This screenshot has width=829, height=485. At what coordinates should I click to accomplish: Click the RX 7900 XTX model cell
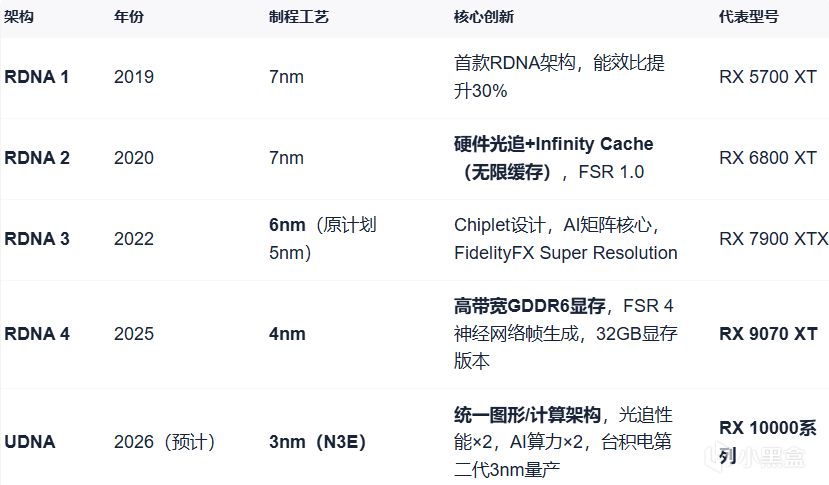773,239
